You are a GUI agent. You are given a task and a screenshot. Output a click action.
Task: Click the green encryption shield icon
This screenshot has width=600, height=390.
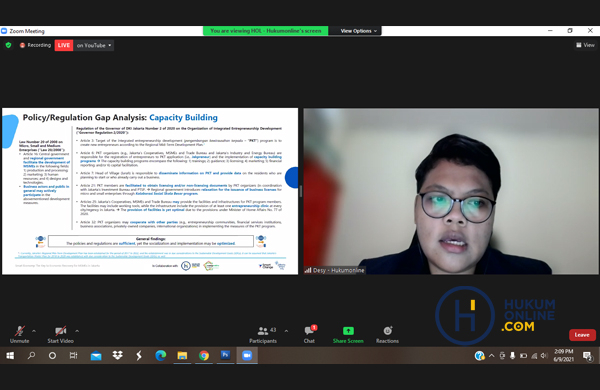click(8, 45)
